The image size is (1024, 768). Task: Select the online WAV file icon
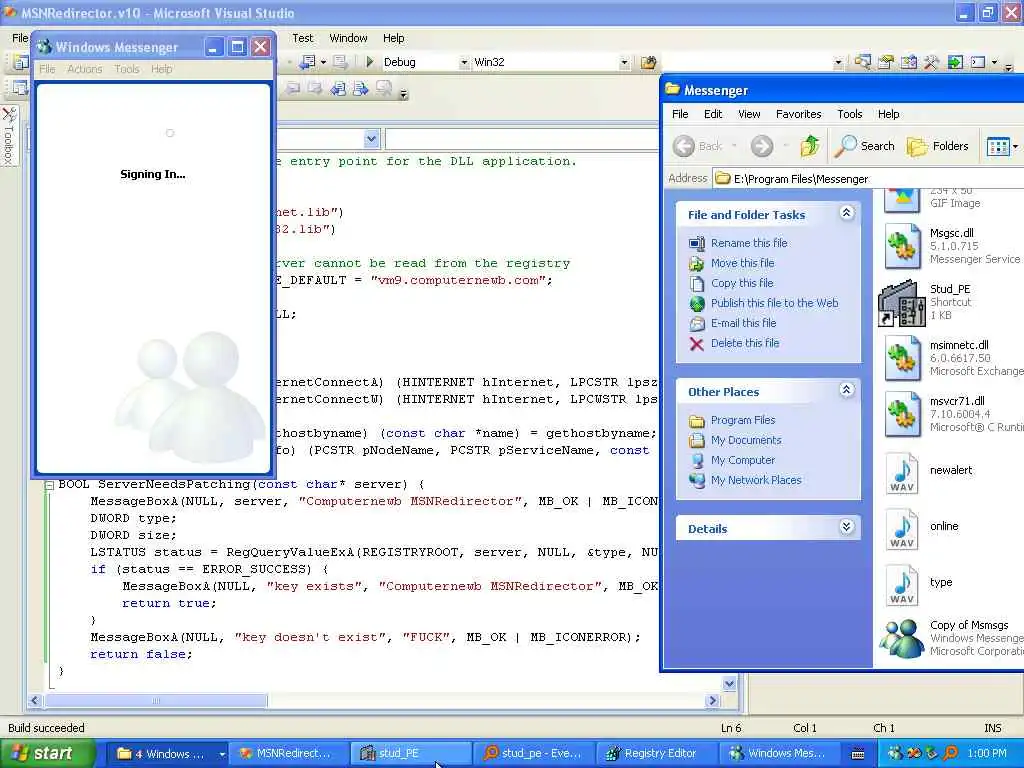point(902,529)
